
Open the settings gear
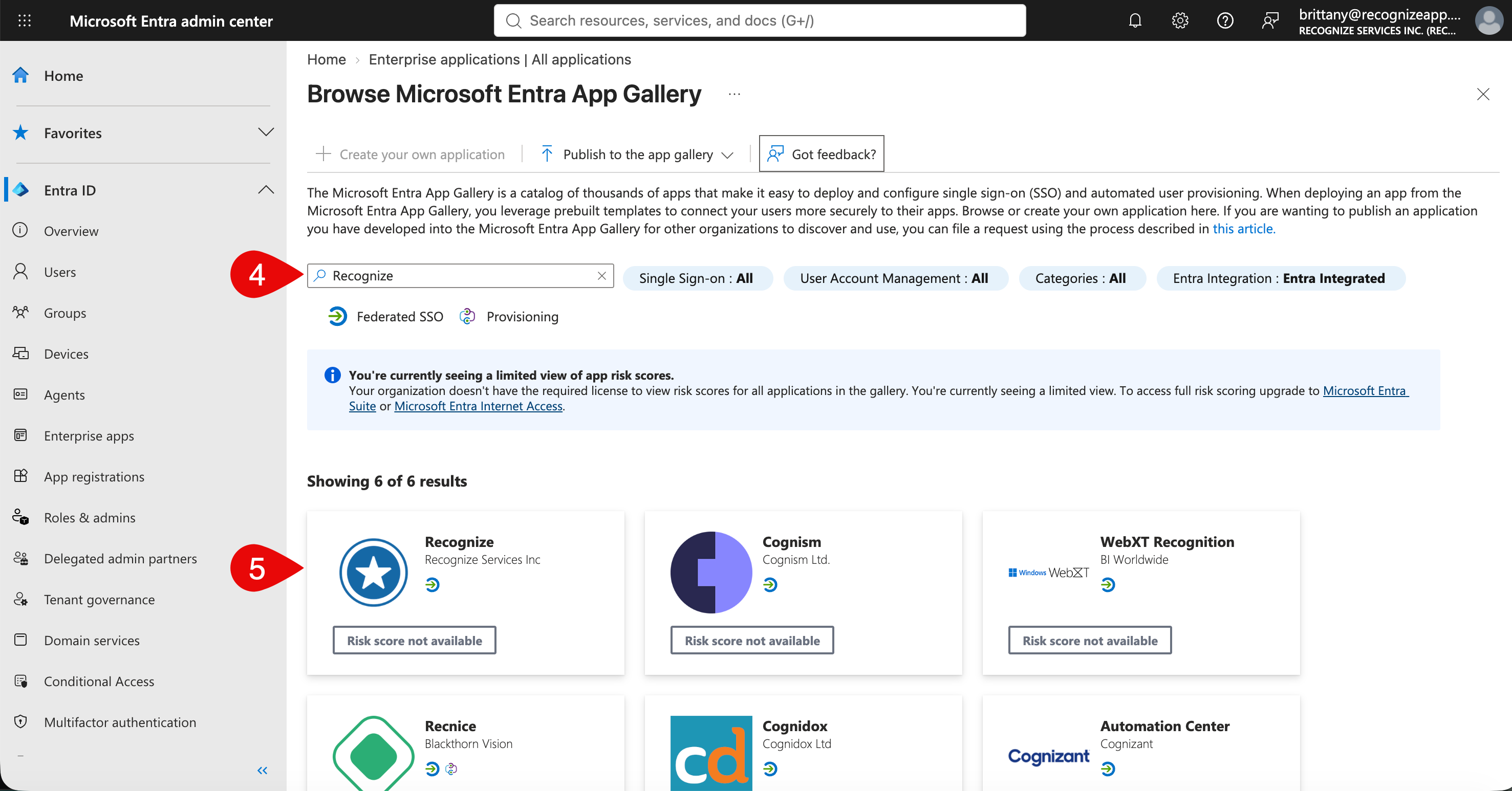(x=1180, y=21)
